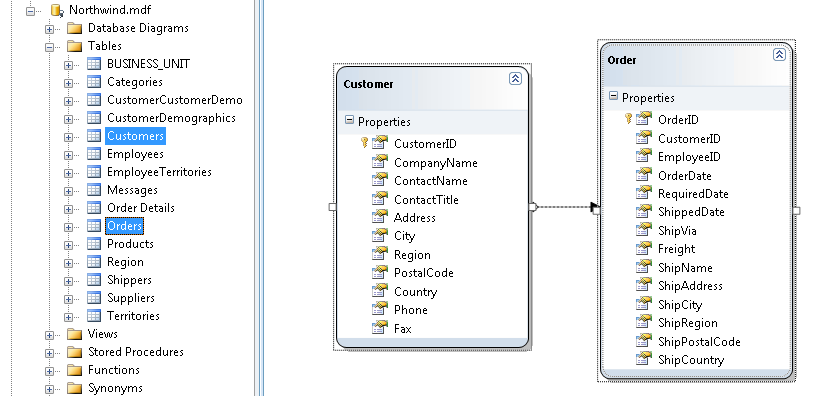Expand the Views folder node
The width and height of the screenshot is (824, 396).
point(49,335)
